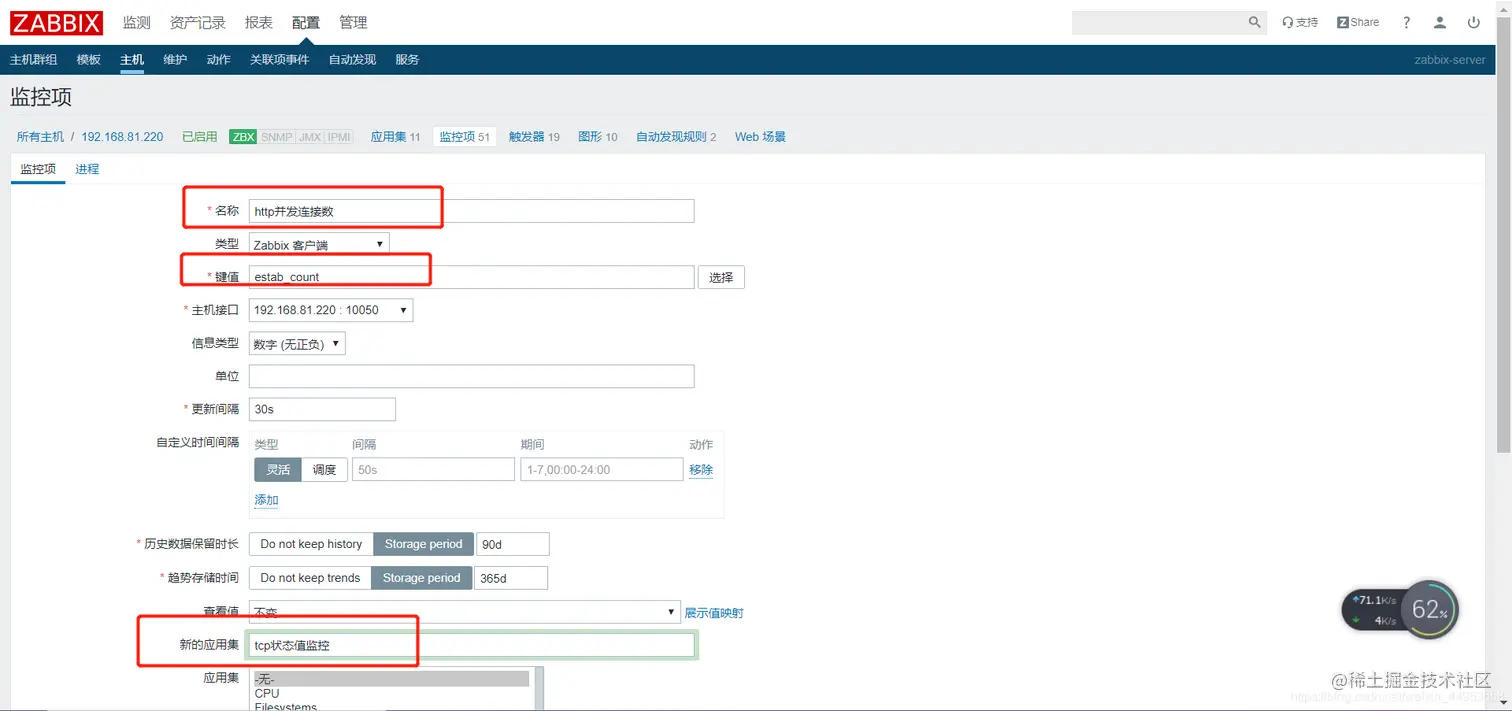Click the 选择 key button

[721, 277]
